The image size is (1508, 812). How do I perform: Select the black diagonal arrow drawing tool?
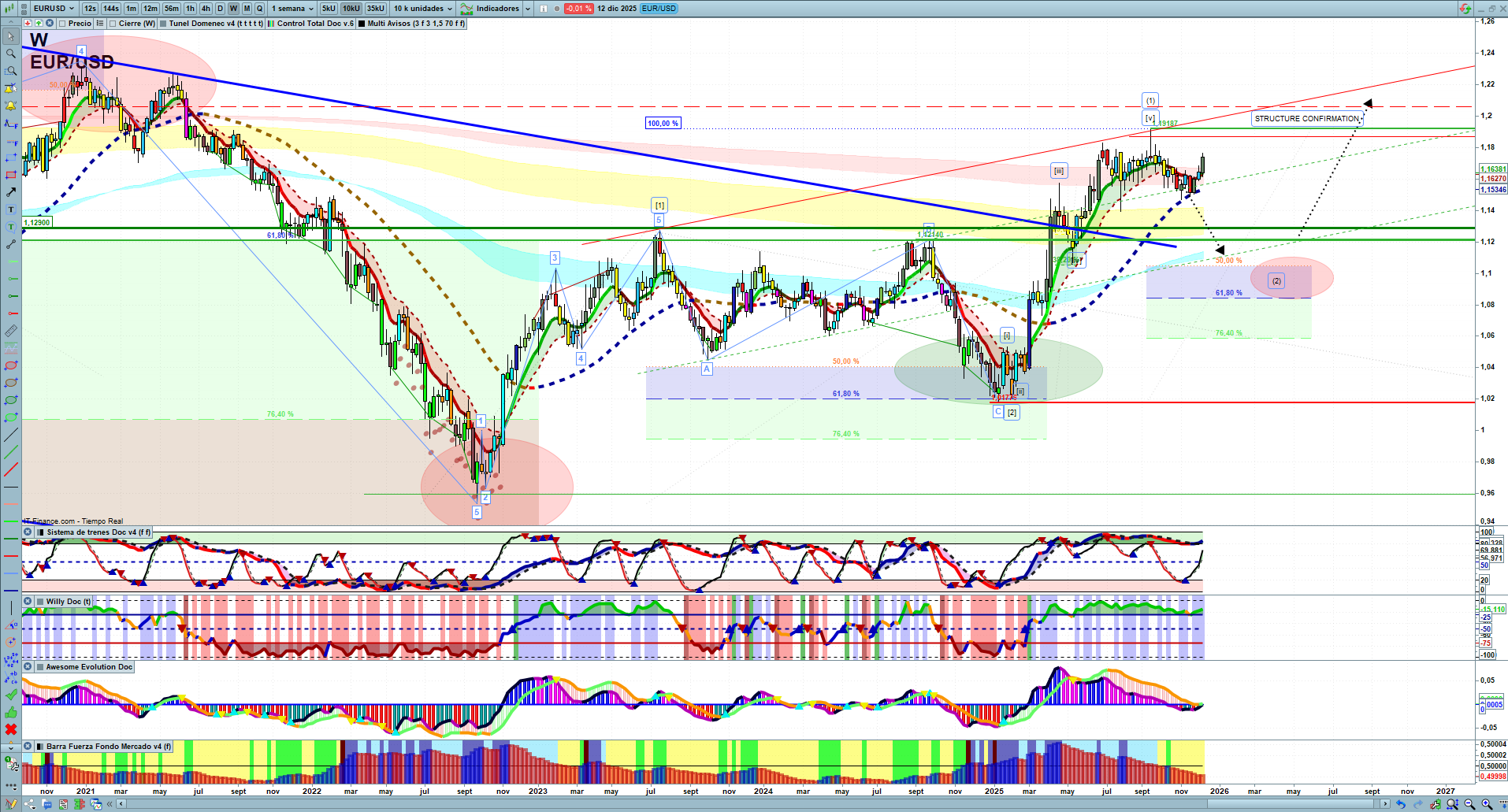coord(11,192)
